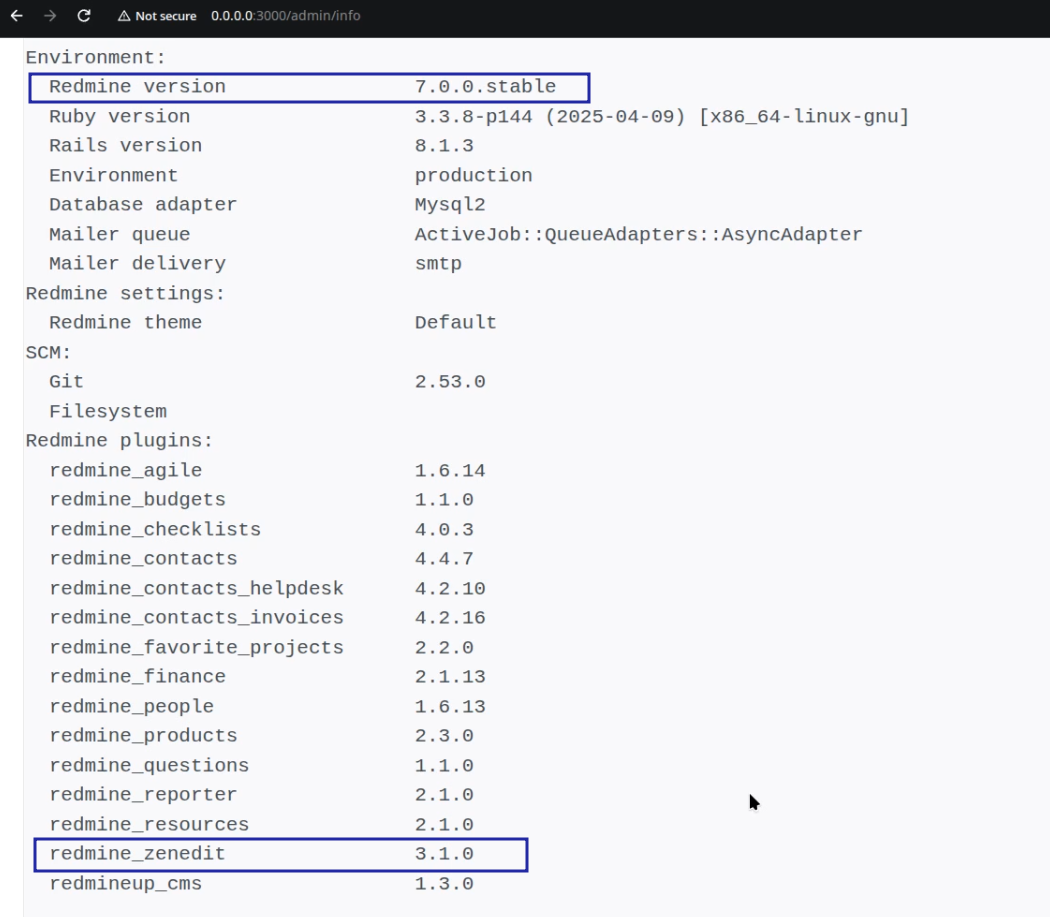Go back using the browser back arrow
Screen dimensions: 1050x917
17,15
